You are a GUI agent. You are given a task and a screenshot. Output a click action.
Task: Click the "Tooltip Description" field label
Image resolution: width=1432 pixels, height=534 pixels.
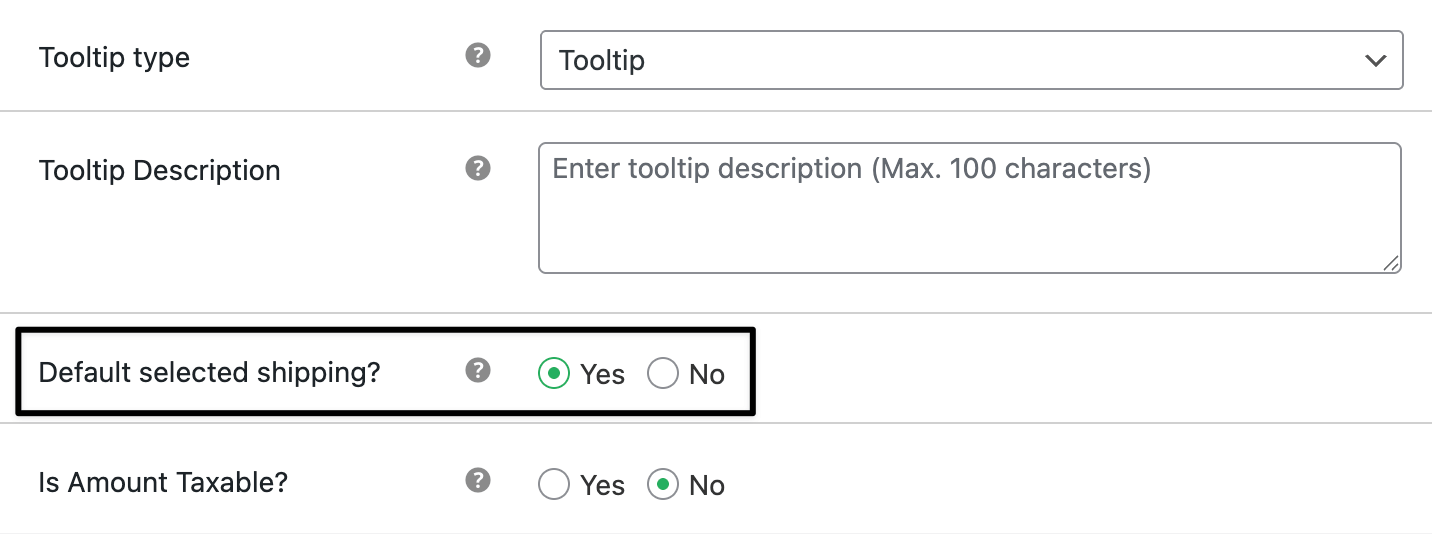click(x=159, y=171)
